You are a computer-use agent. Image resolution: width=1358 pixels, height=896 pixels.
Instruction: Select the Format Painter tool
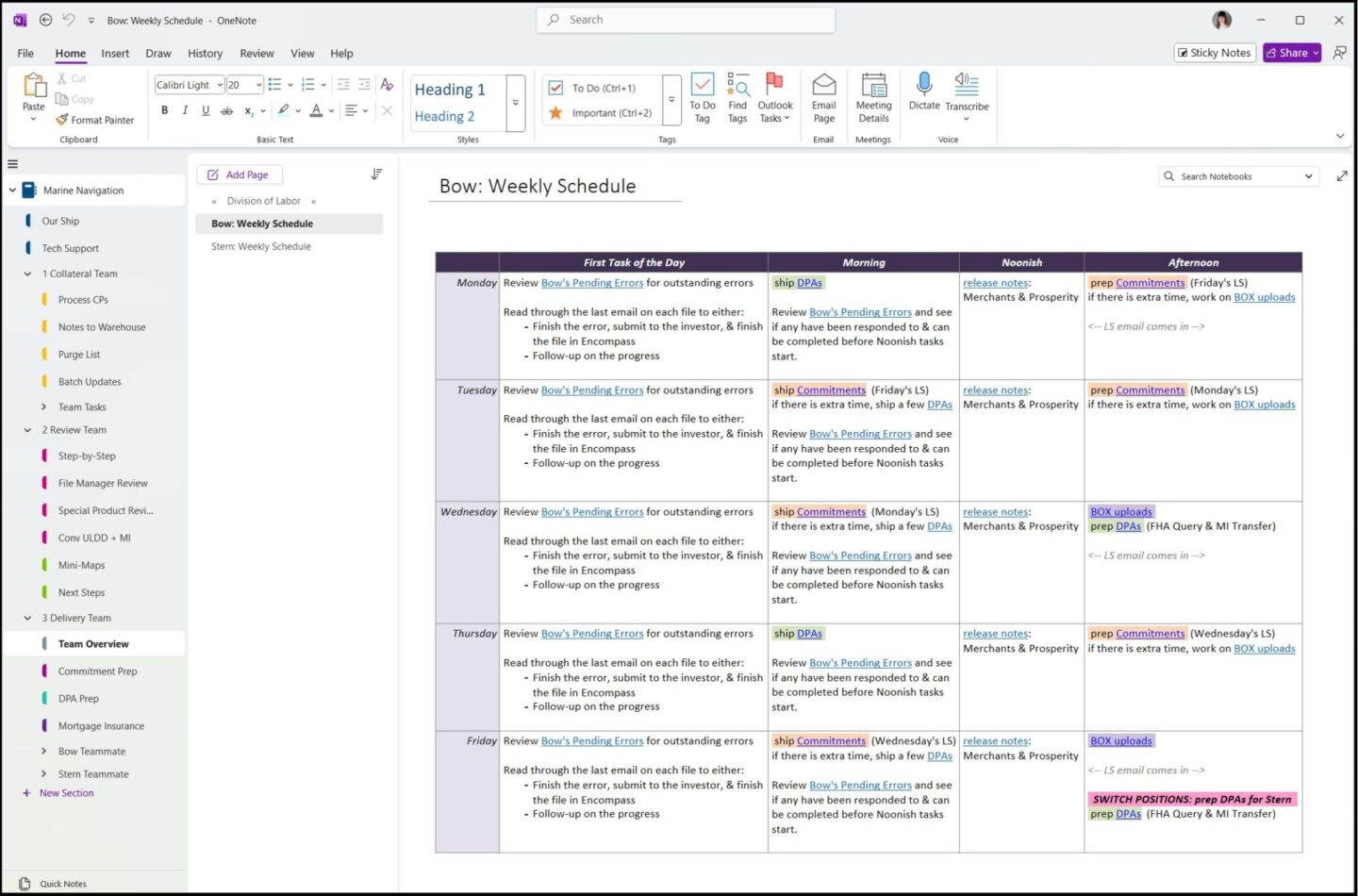pyautogui.click(x=94, y=120)
